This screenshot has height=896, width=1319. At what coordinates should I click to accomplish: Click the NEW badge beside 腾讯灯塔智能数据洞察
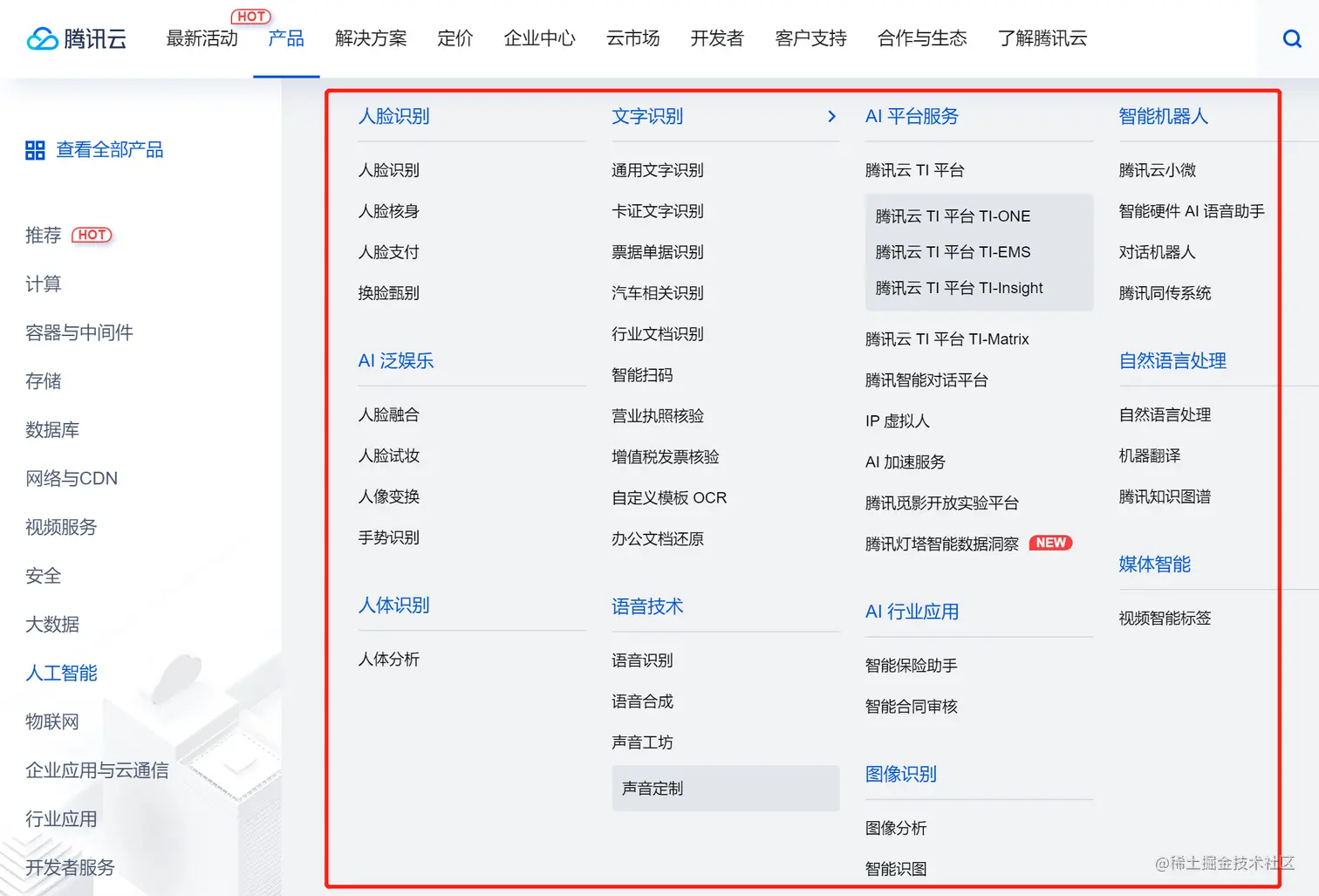point(1050,543)
